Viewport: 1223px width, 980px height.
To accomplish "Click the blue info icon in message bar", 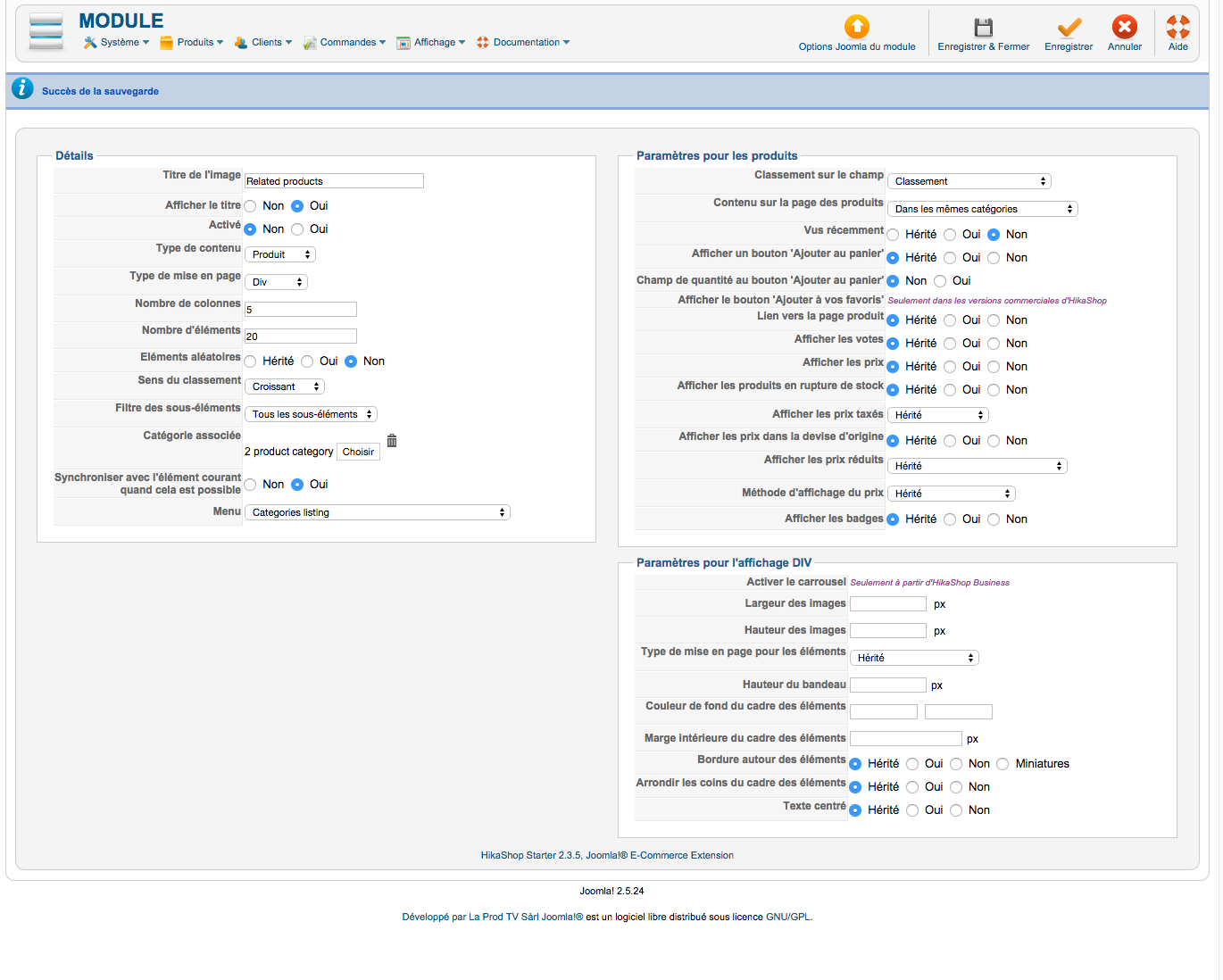I will 22,89.
